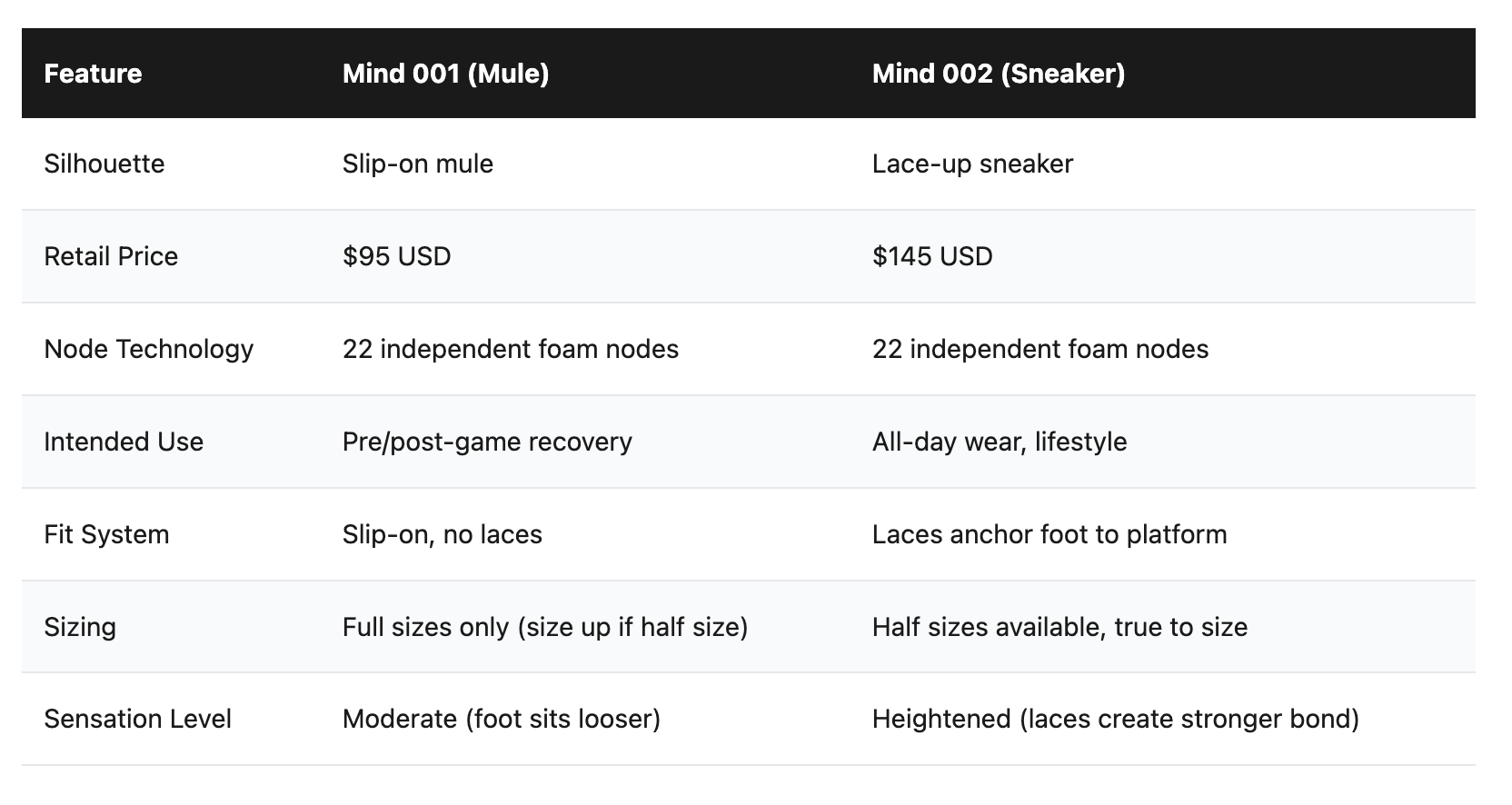
Task: Select the "Silhouette" row label
Action: [104, 164]
